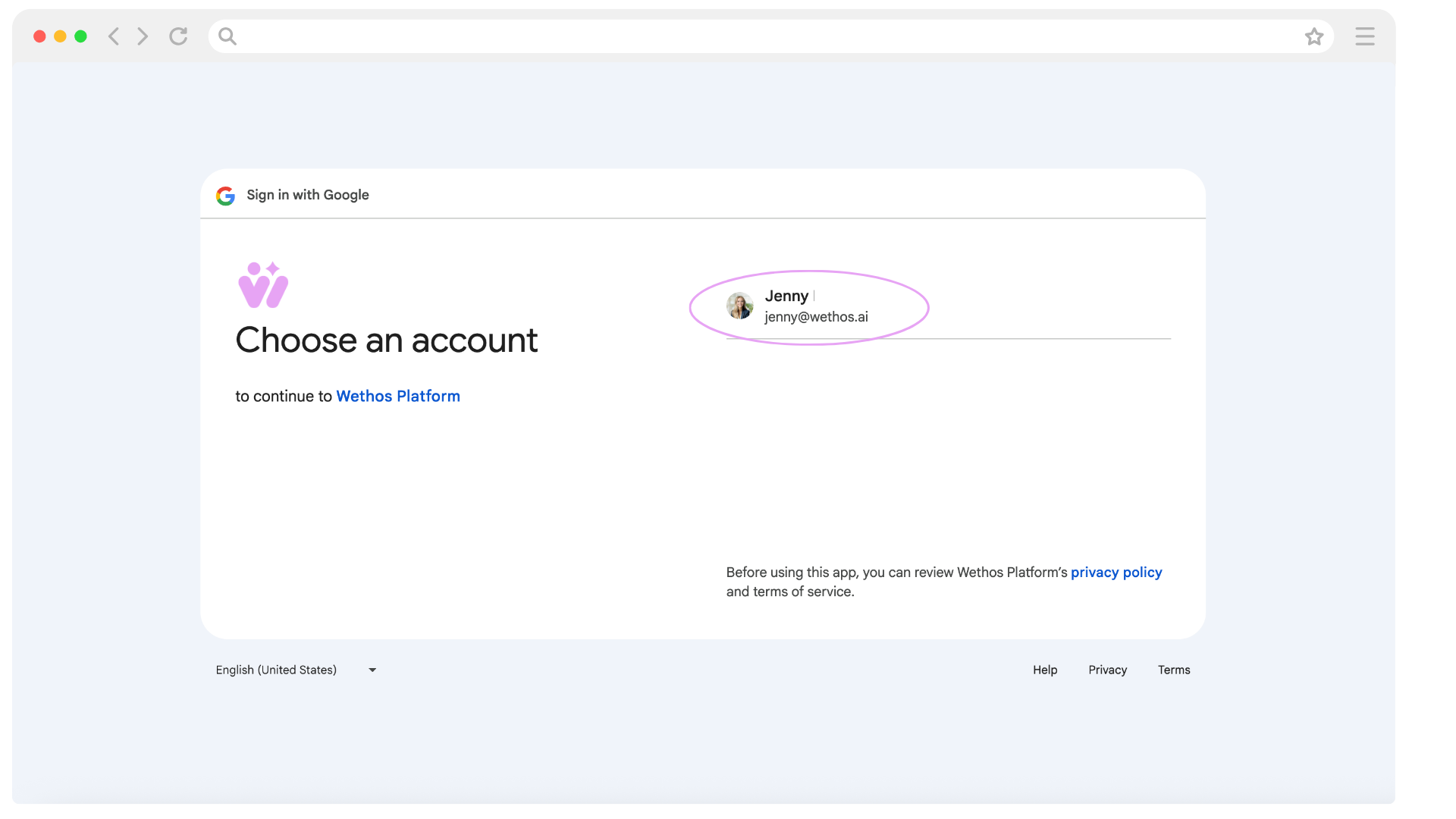
Task: Click the search magnifier icon in the address bar
Action: 227,36
